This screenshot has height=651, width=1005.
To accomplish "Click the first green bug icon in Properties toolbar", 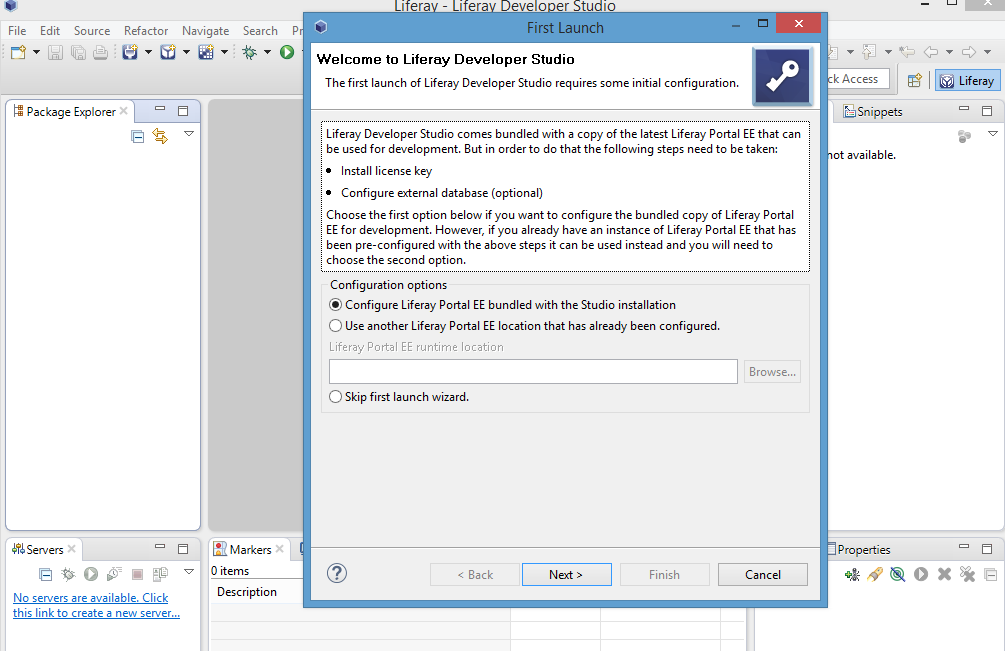I will tap(852, 574).
